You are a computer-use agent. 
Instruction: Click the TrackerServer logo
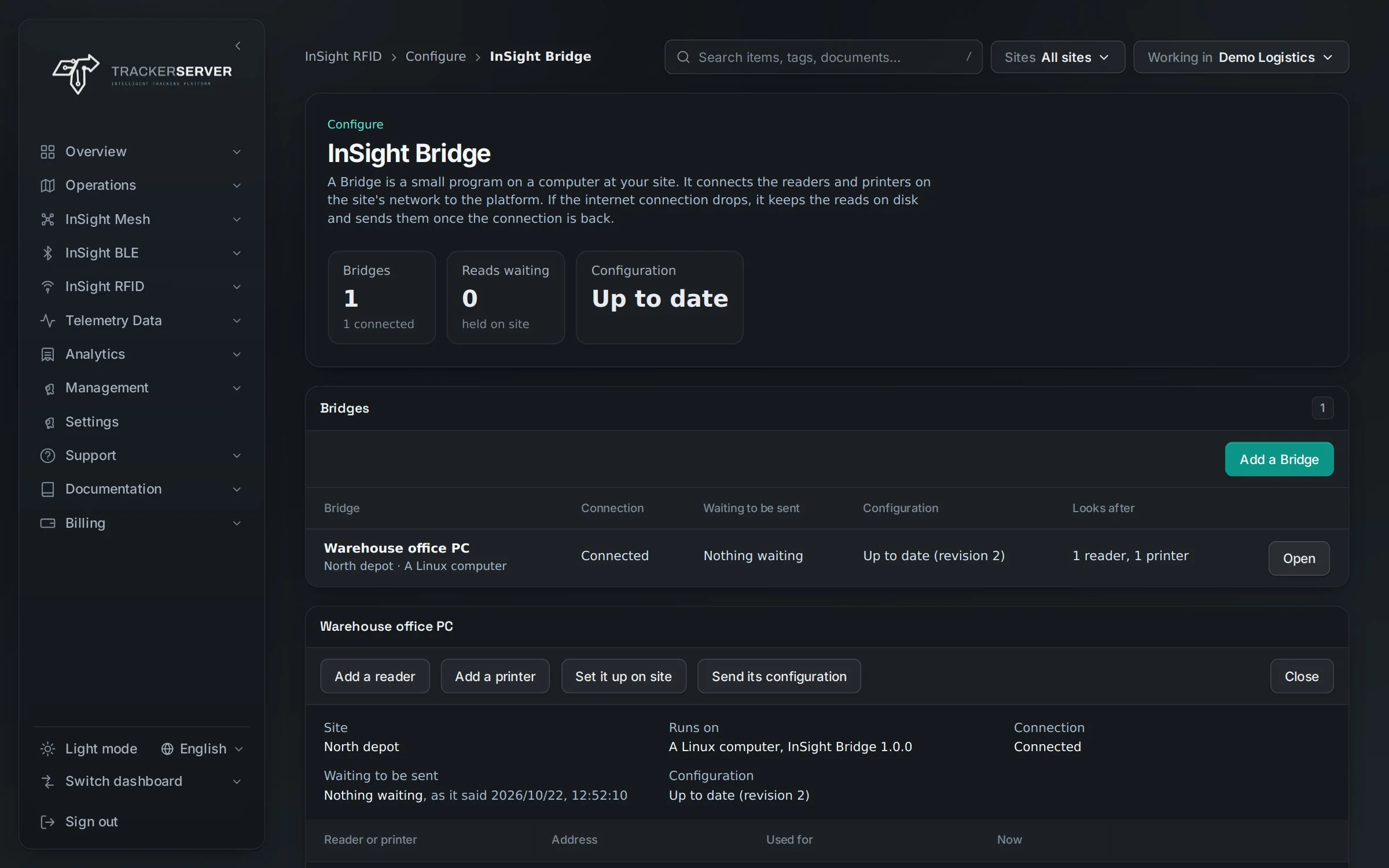[x=142, y=74]
